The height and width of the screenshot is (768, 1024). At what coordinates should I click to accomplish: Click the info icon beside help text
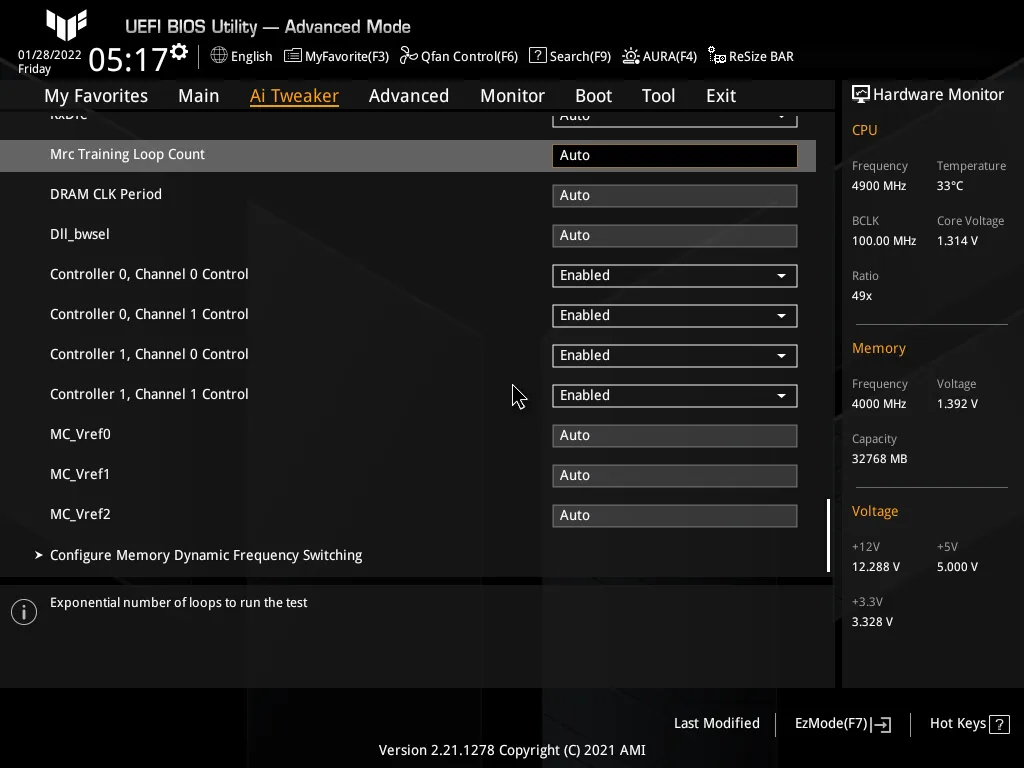(x=24, y=612)
